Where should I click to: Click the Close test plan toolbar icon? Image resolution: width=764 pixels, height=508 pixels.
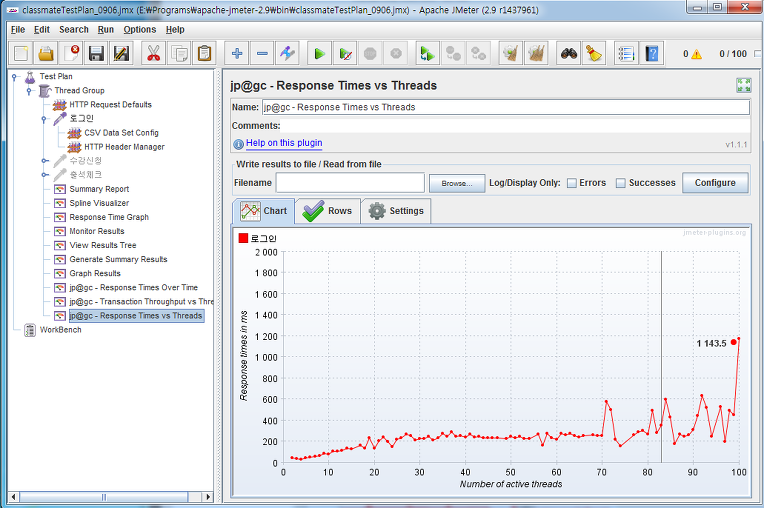tap(71, 53)
